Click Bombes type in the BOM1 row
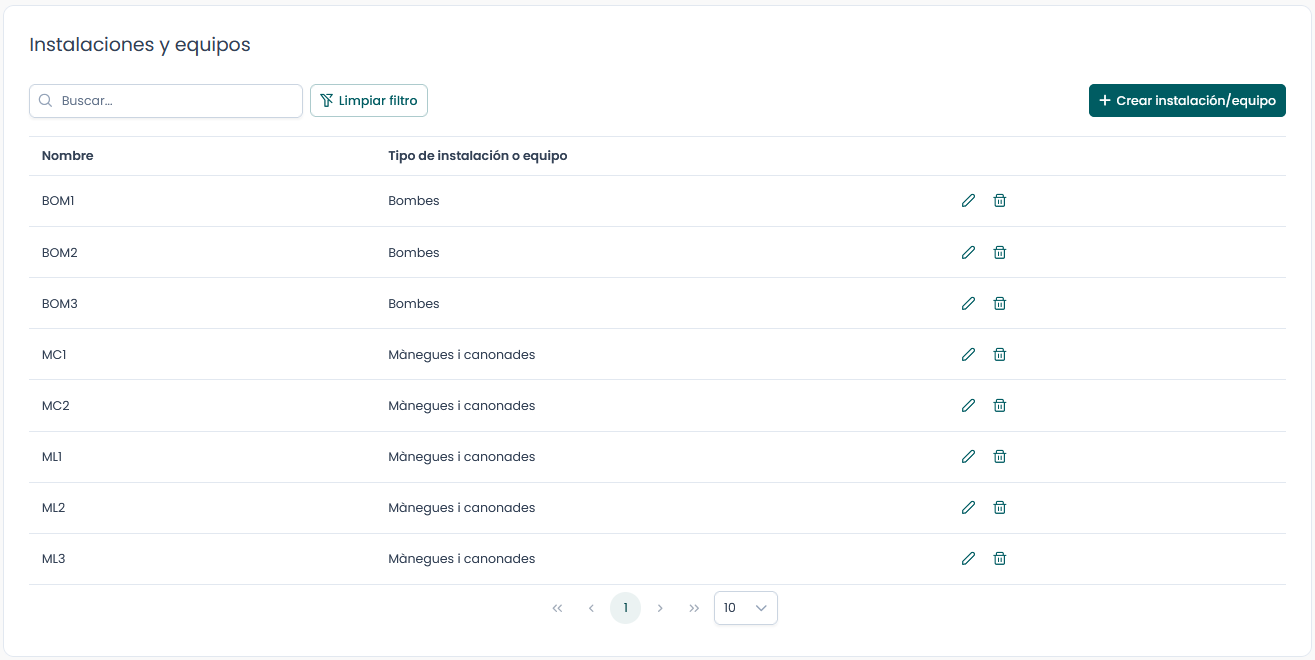 tap(414, 201)
